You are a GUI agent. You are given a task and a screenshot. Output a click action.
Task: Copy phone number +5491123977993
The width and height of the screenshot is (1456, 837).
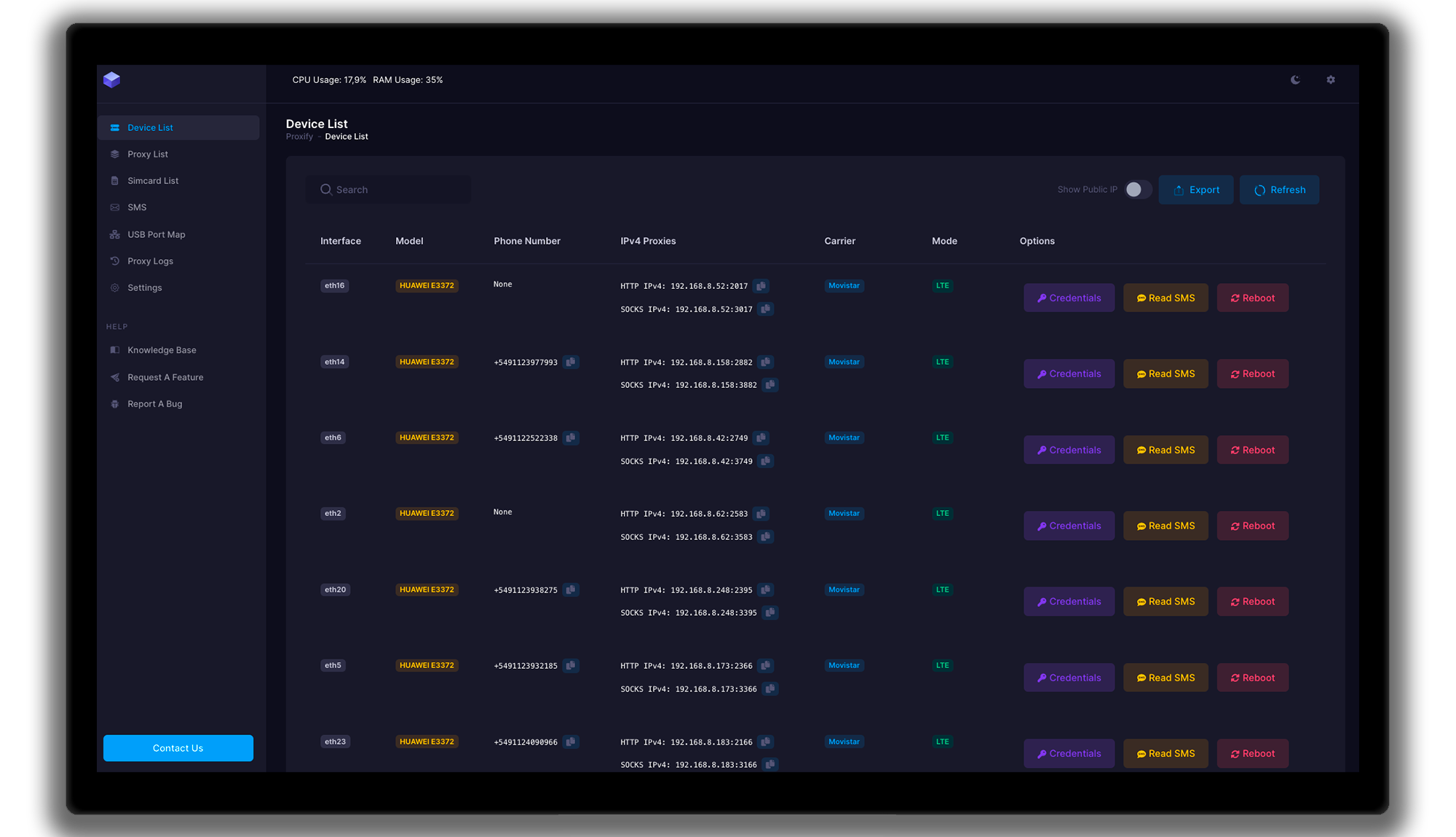coord(571,362)
